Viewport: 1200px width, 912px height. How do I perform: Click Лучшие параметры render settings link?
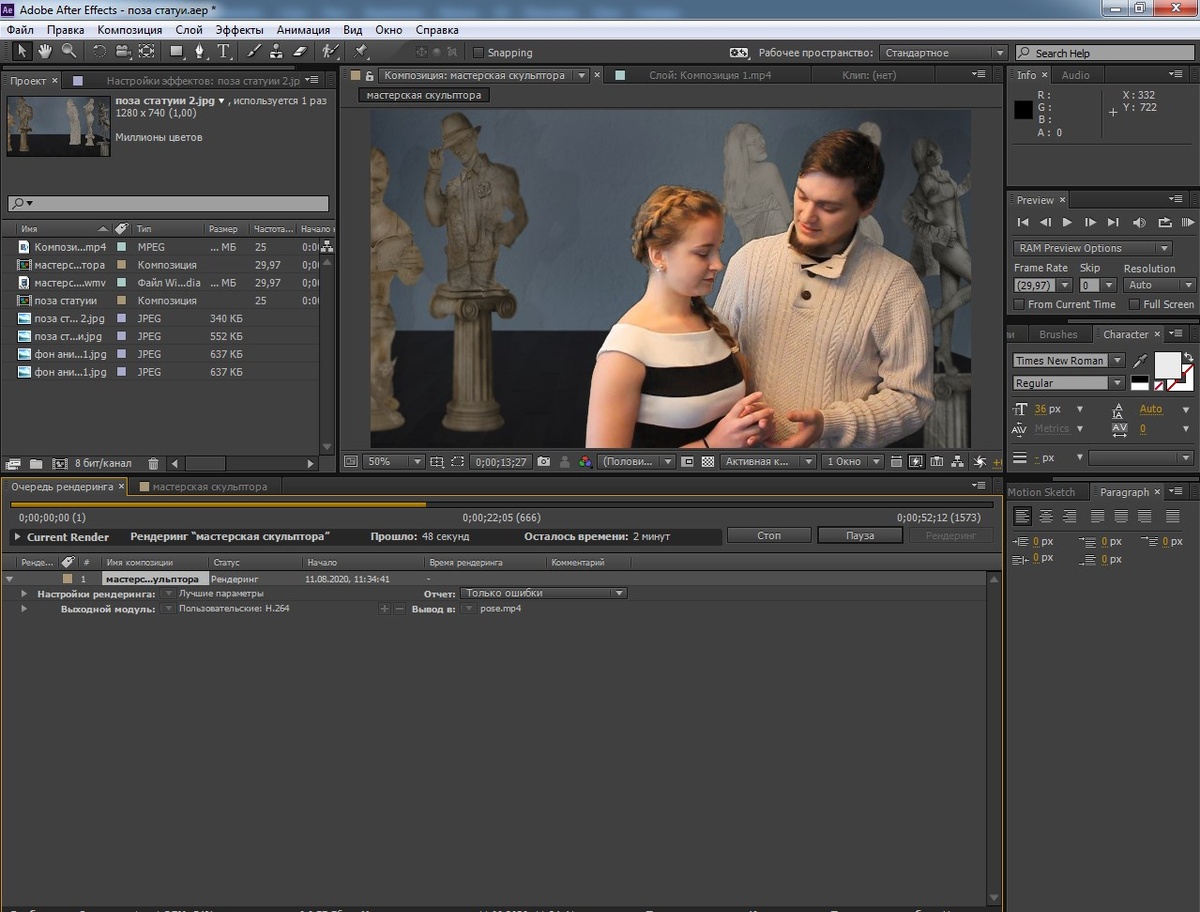tap(221, 593)
